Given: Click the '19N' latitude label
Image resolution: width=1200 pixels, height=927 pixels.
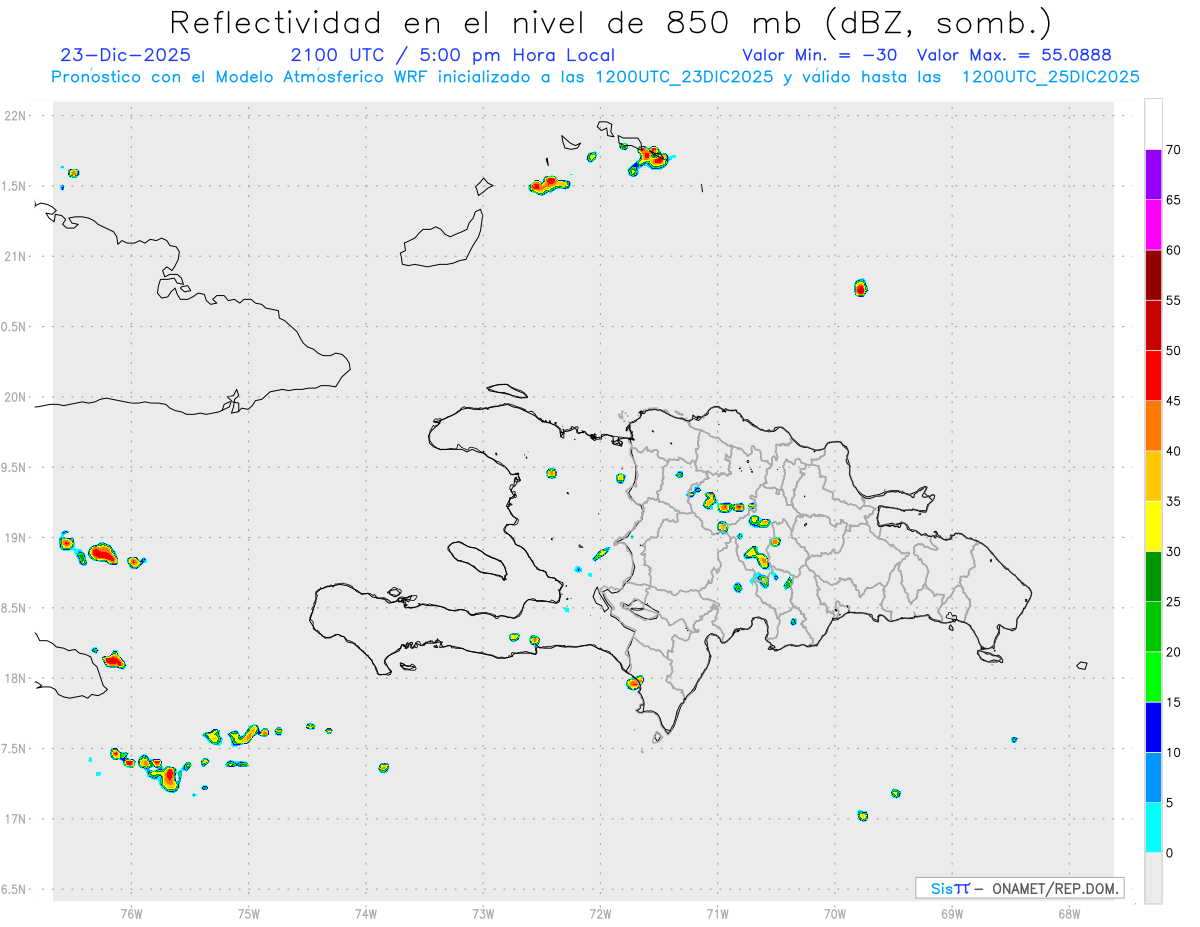Looking at the screenshot, I should [17, 537].
